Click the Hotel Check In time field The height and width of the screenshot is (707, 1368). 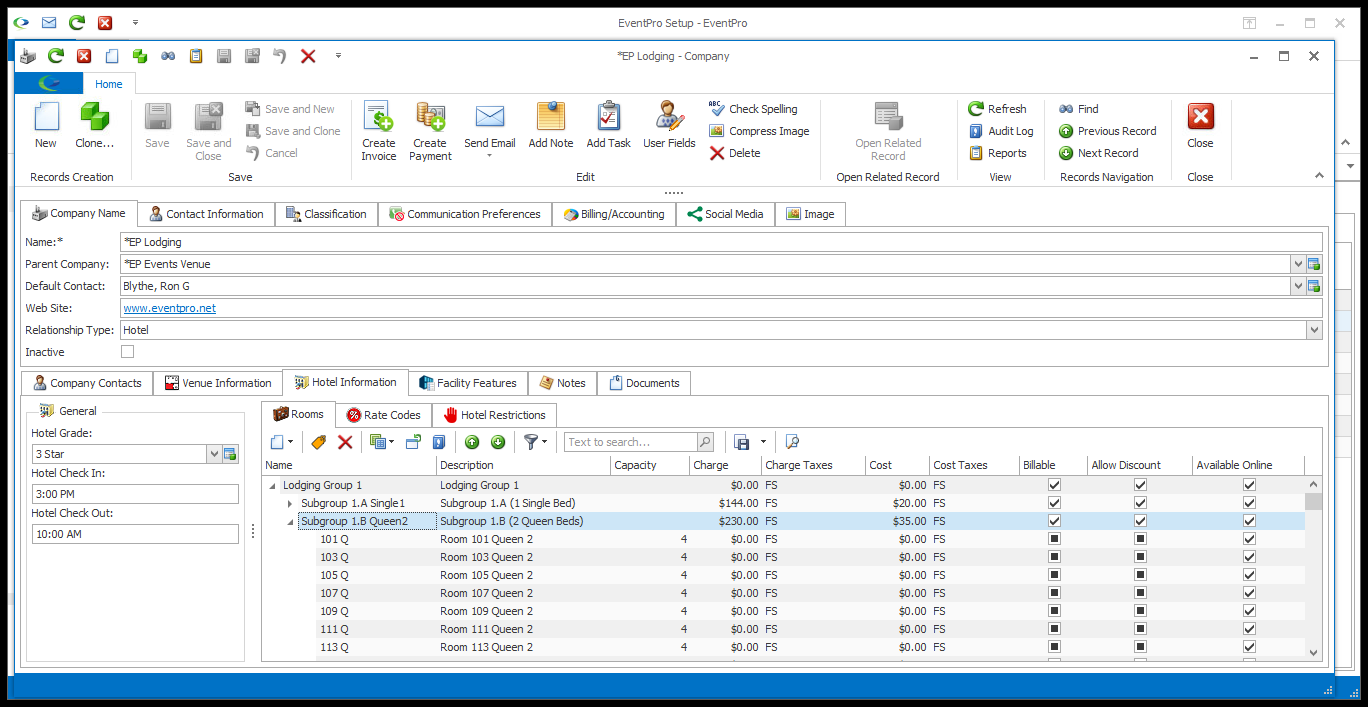(135, 494)
